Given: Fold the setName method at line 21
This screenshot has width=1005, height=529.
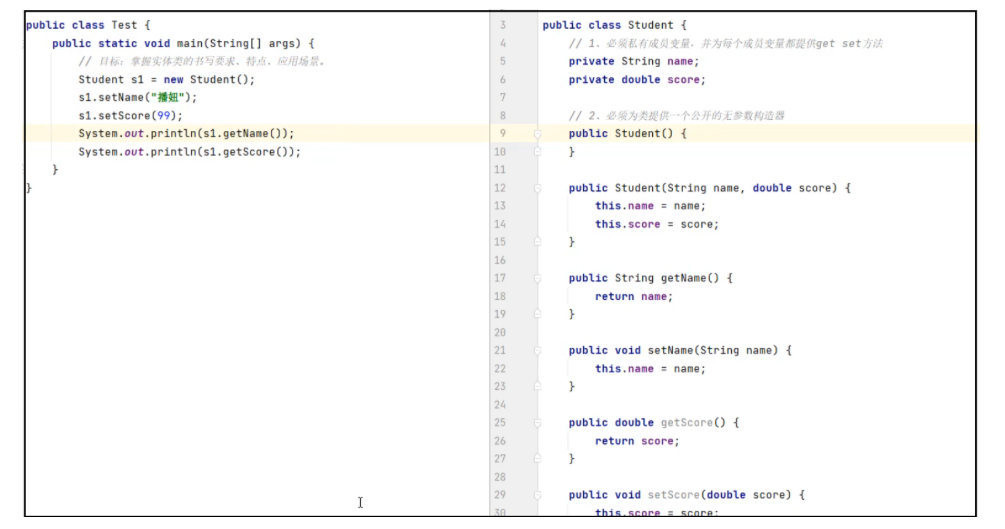Looking at the screenshot, I should click(x=537, y=350).
